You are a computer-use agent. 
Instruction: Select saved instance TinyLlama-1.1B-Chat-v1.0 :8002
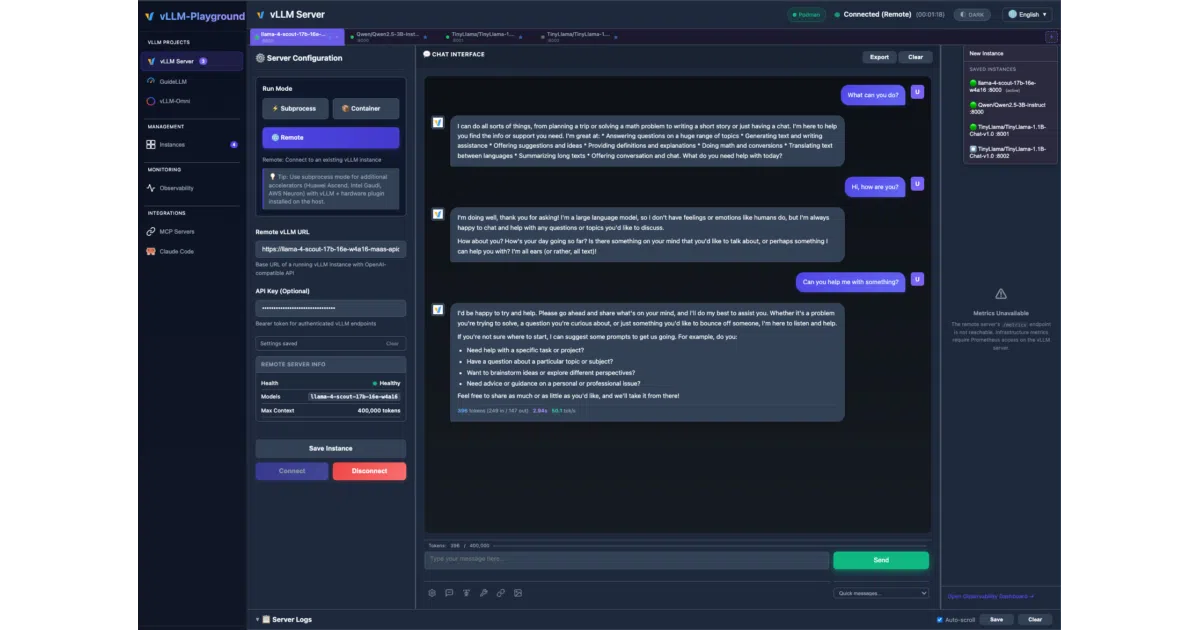(x=1010, y=152)
